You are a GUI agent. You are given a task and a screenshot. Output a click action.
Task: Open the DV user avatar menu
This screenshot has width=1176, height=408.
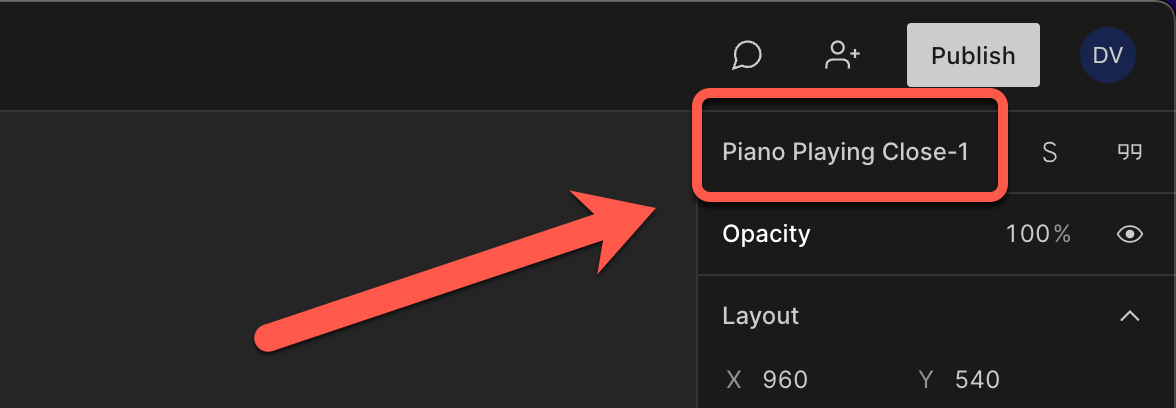(x=1108, y=55)
